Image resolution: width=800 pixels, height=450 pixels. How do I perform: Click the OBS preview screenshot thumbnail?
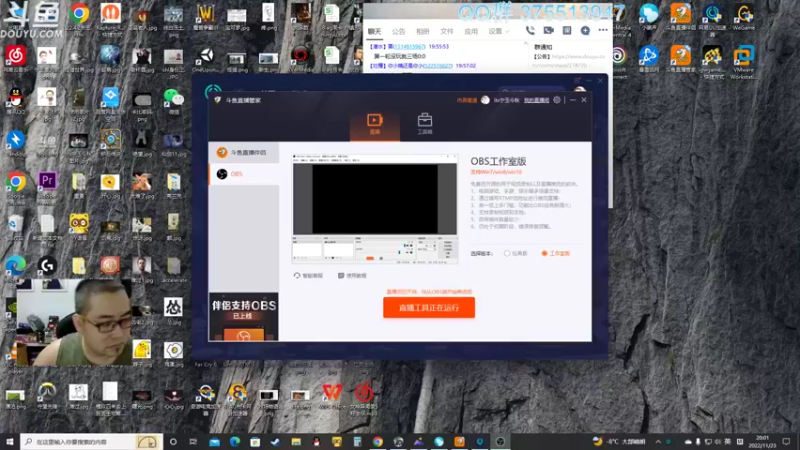375,209
